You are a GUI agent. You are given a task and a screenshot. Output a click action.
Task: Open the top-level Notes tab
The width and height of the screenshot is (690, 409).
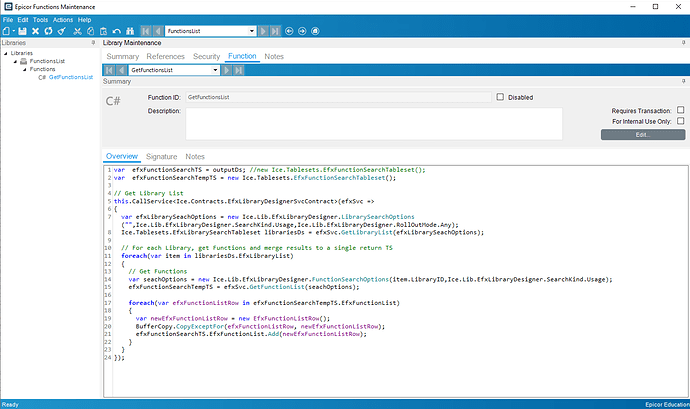pyautogui.click(x=274, y=56)
